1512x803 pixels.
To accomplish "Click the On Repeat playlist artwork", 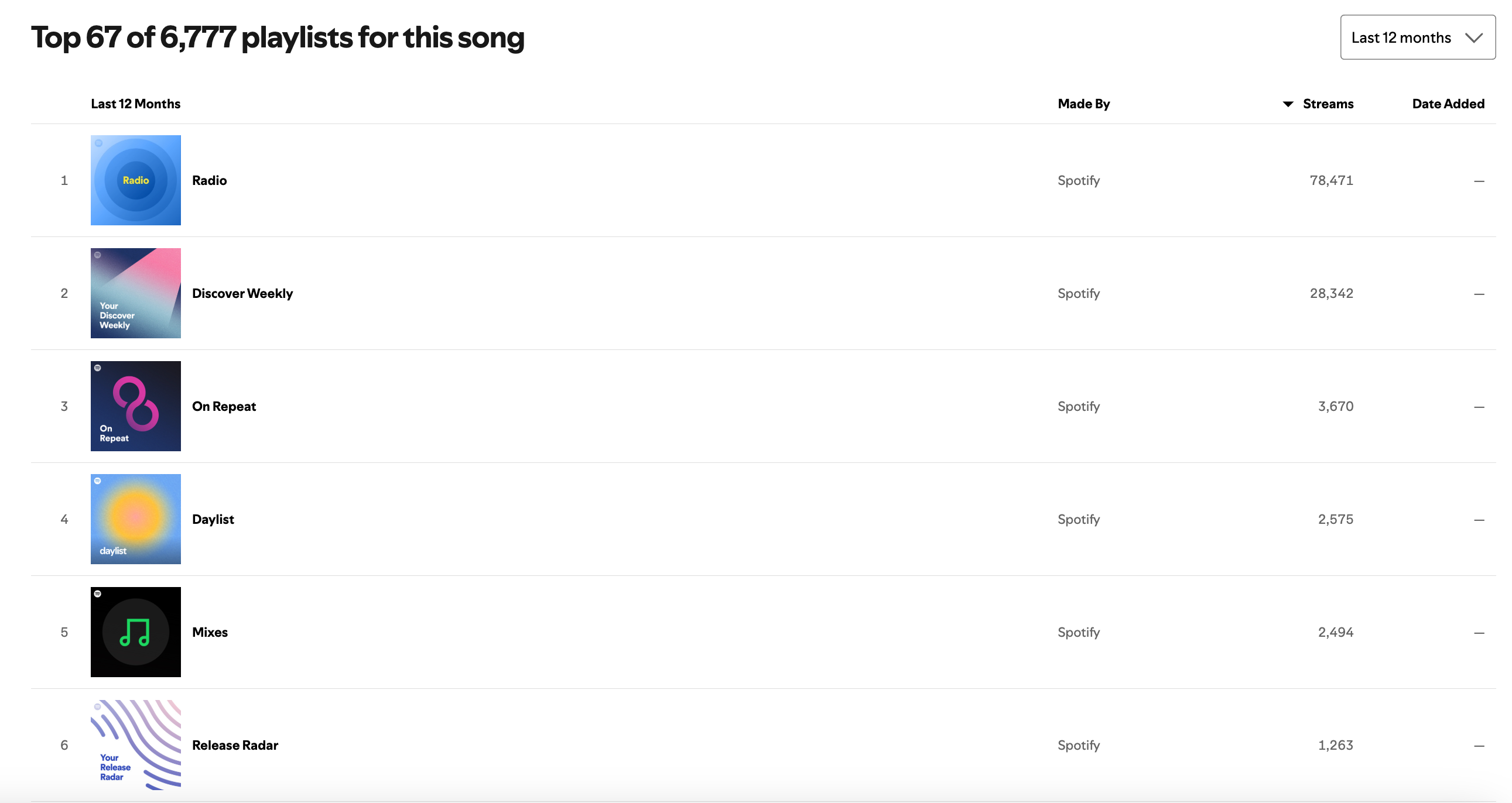I will [x=136, y=406].
